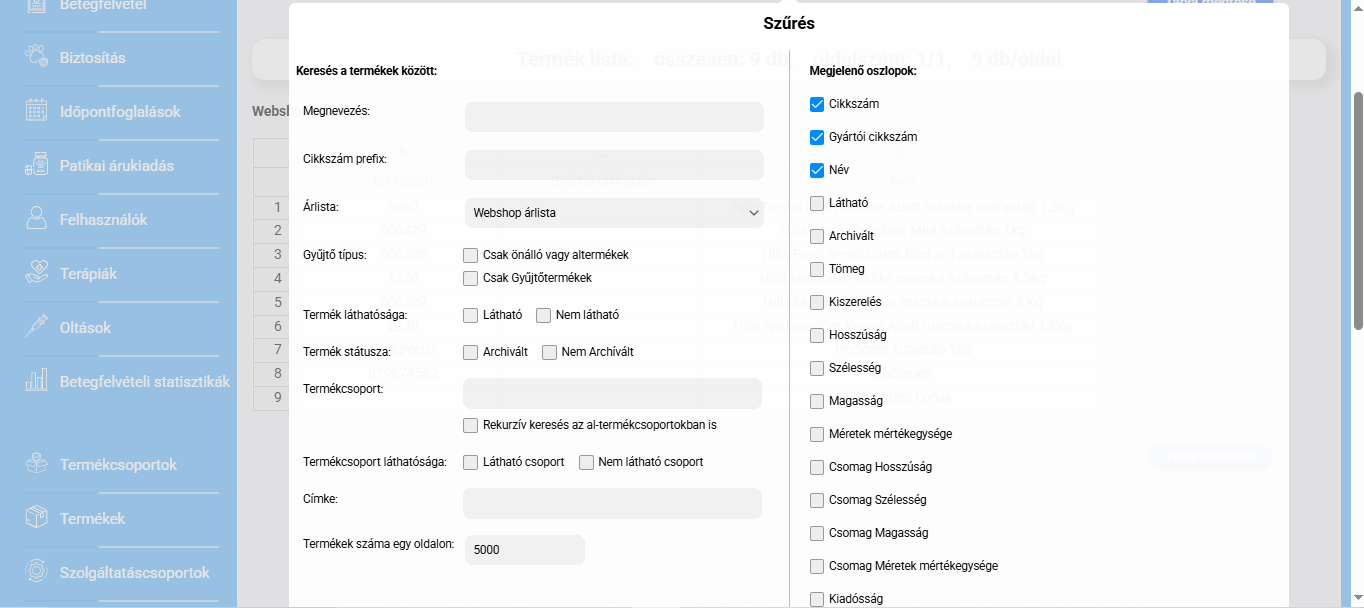Screen dimensions: 1364x608
Task: Click the Biztosítás sidebar icon
Action: click(37, 57)
